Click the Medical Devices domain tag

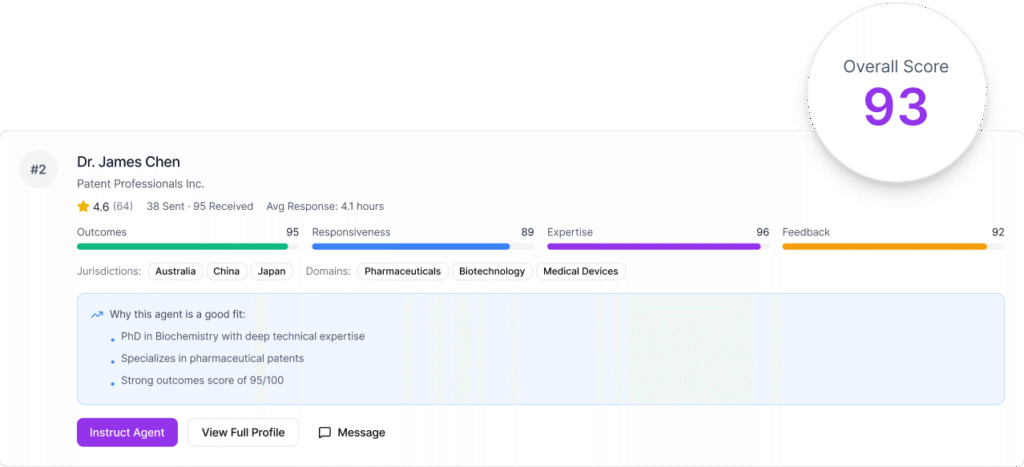click(581, 271)
